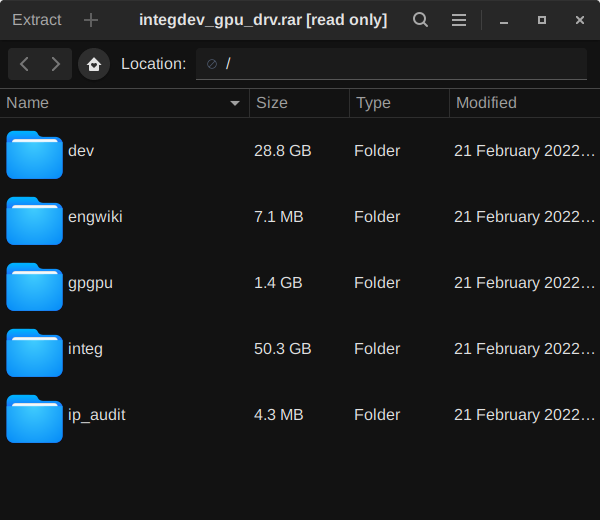Screen dimensions: 600x520
Task: Open the hamburger main menu
Action: pos(459,20)
